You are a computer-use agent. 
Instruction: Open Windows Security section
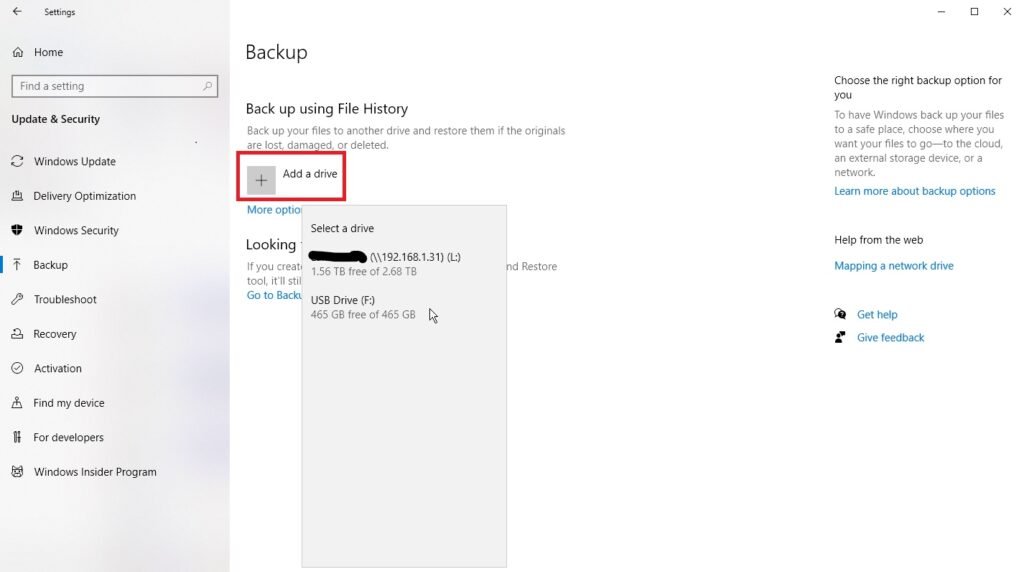pyautogui.click(x=76, y=230)
